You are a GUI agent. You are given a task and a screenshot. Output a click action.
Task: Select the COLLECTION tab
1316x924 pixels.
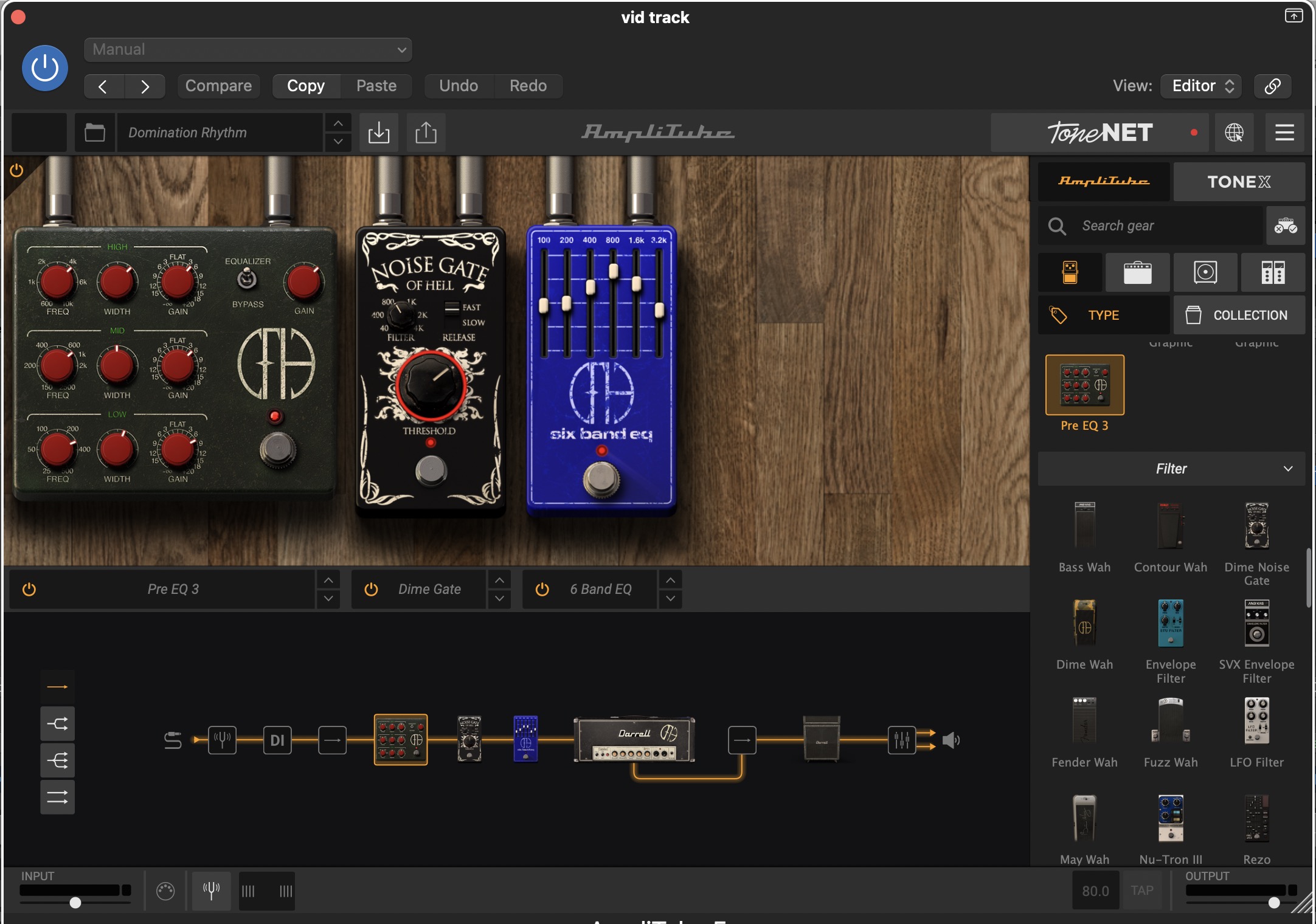point(1238,315)
